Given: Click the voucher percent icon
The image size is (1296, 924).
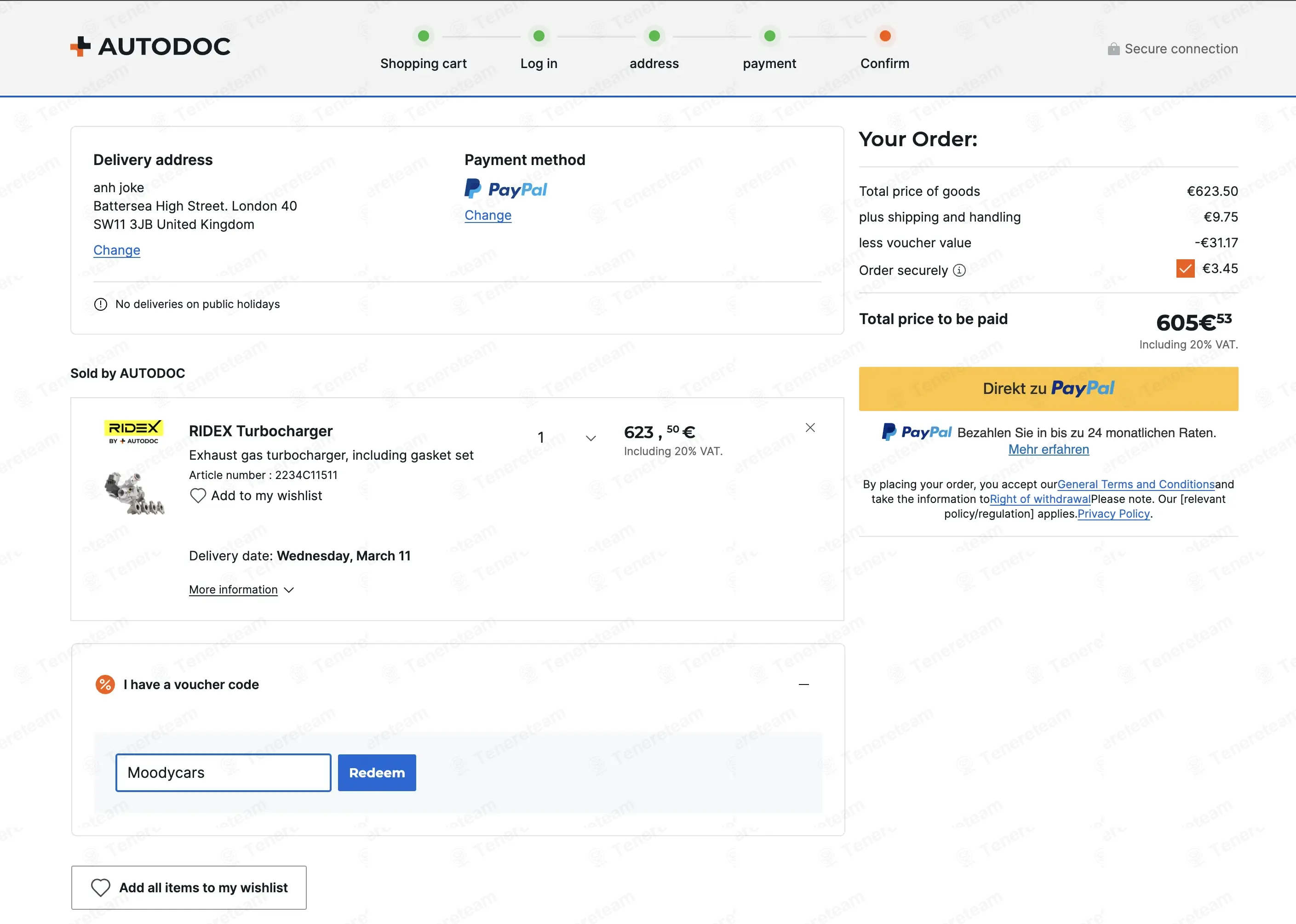Looking at the screenshot, I should coord(105,684).
